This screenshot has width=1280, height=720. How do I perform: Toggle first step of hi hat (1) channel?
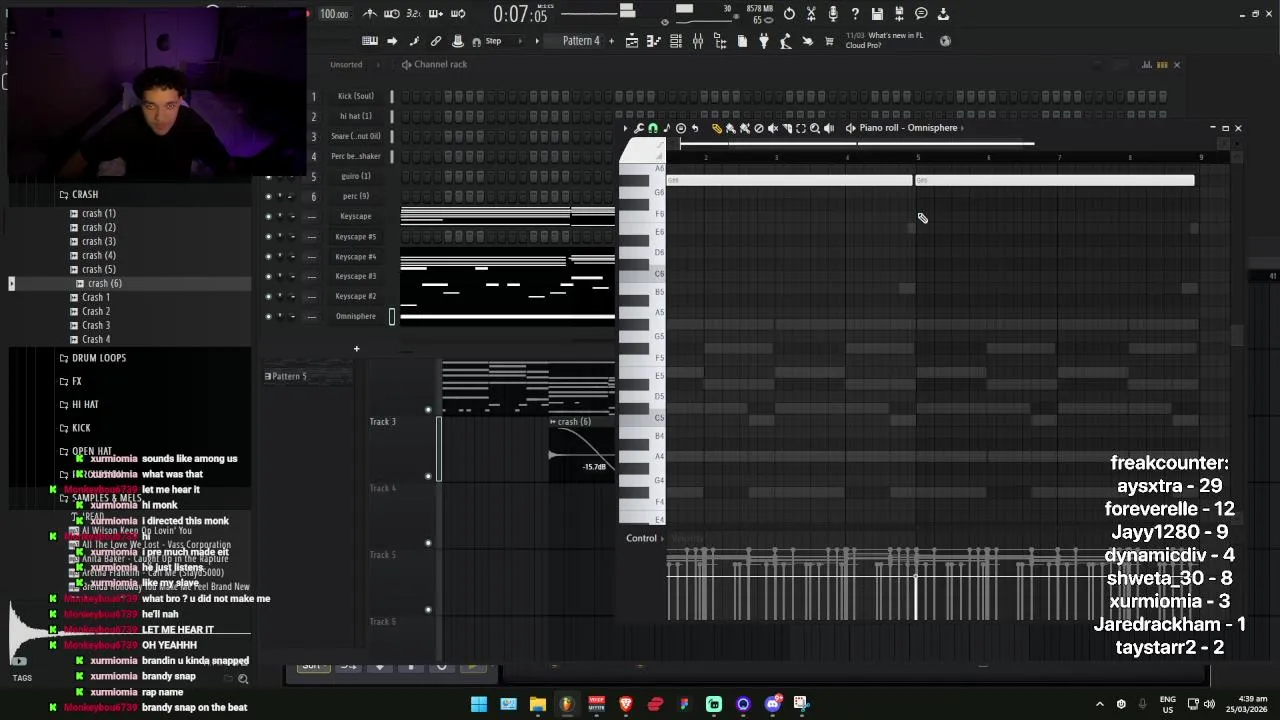coord(406,116)
